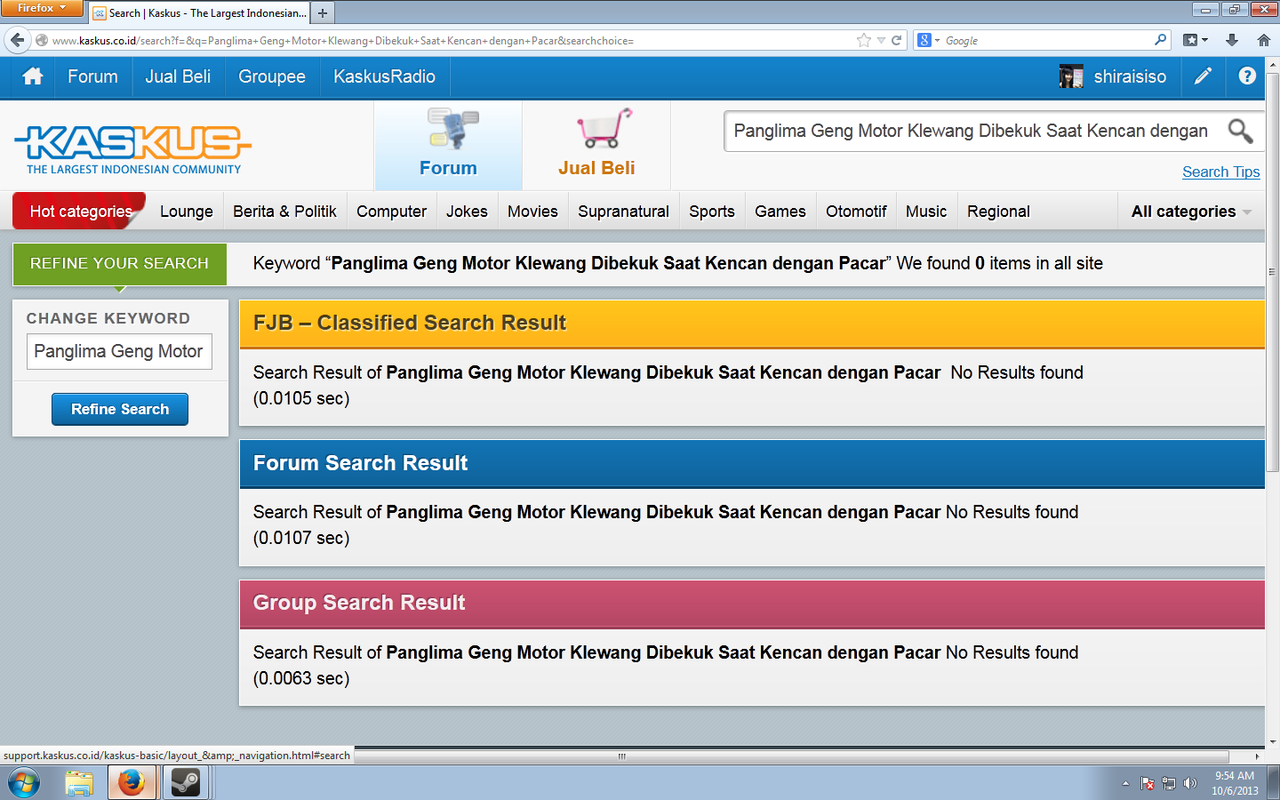Open Steam from the taskbar
1280x800 pixels.
(x=184, y=782)
